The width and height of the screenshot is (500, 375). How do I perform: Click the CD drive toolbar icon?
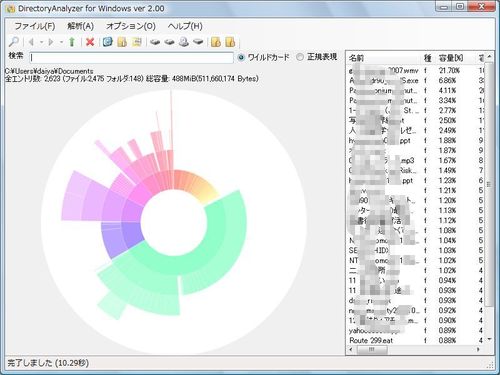184,42
